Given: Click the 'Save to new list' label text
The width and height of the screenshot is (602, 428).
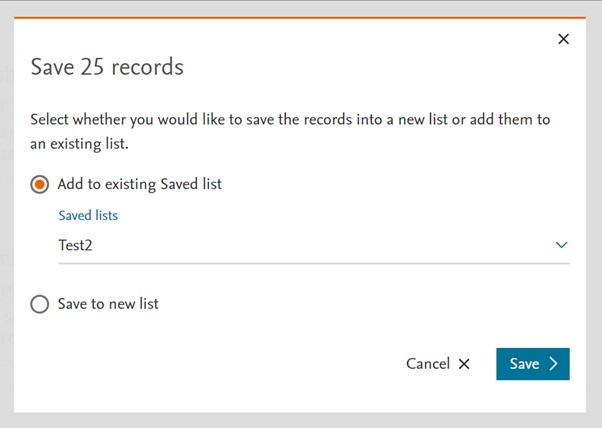Looking at the screenshot, I should tap(108, 304).
